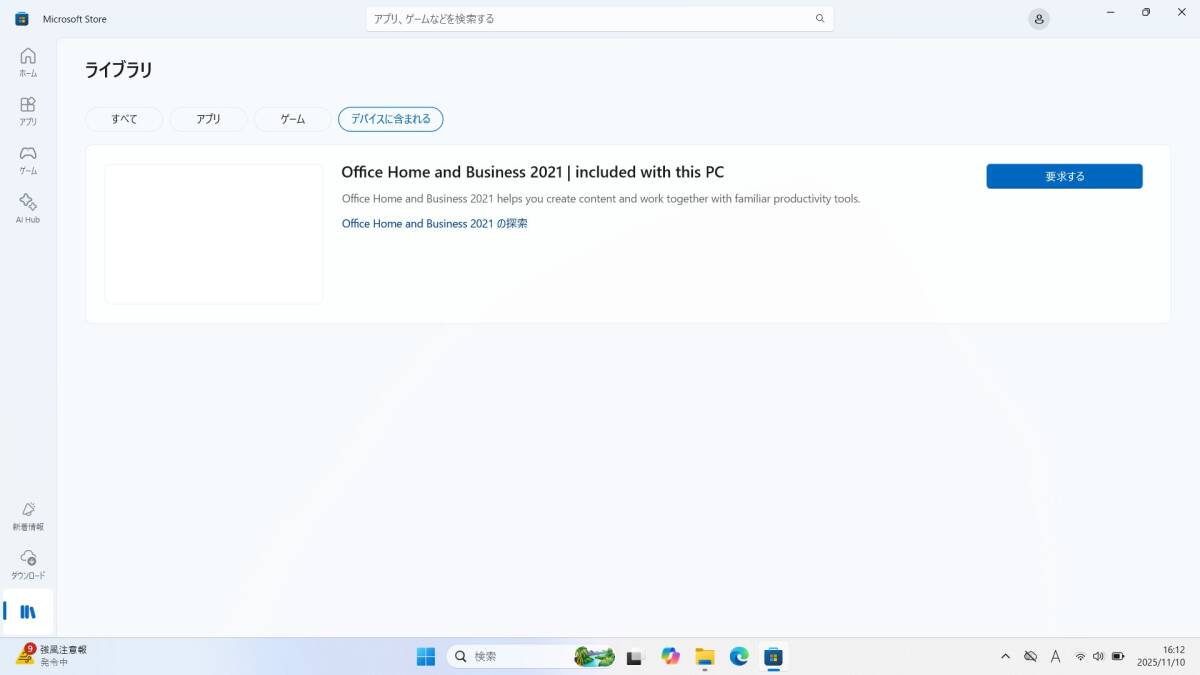Click the taskbar search box
1200x675 pixels.
(531, 657)
